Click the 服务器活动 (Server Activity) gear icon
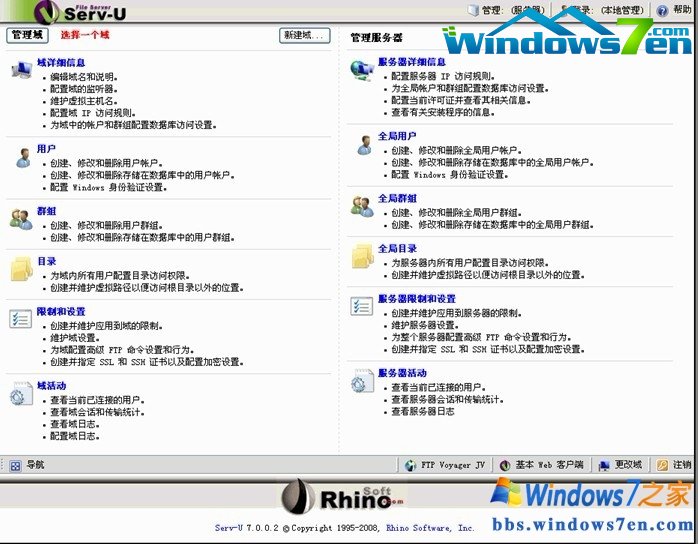Image resolution: width=698 pixels, height=544 pixels. 361,381
